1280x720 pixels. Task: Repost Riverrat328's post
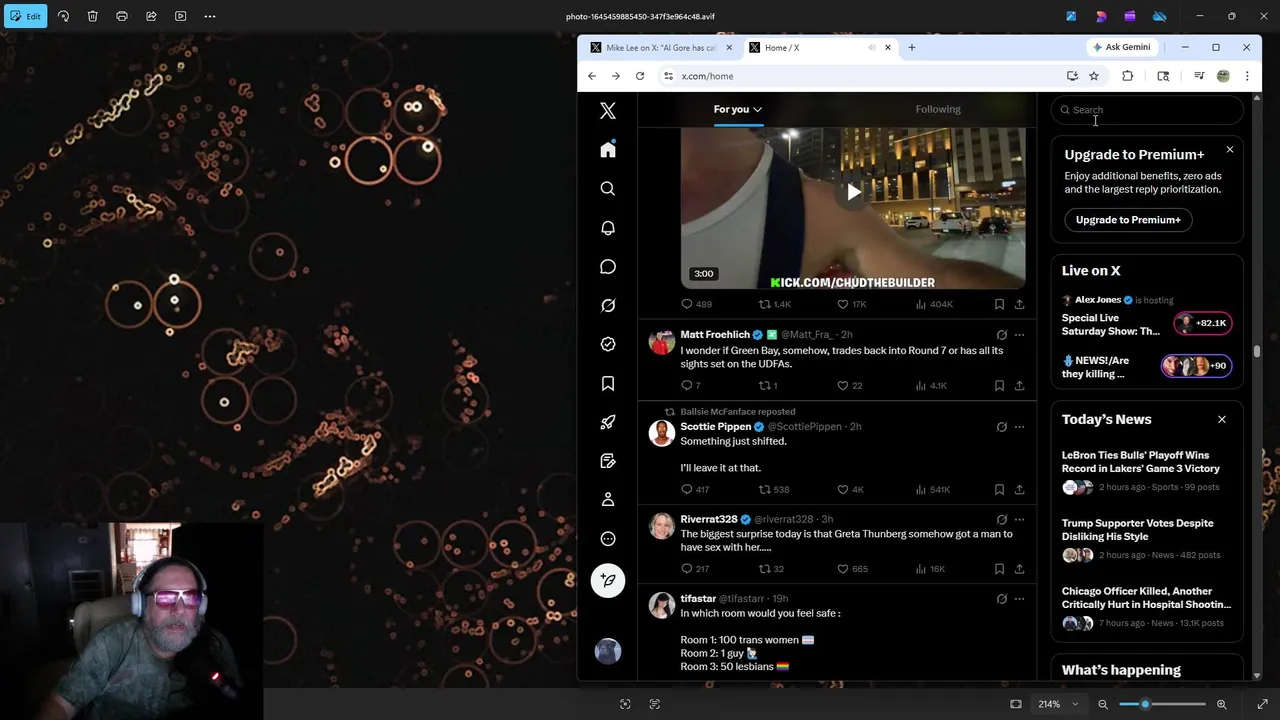[x=764, y=569]
